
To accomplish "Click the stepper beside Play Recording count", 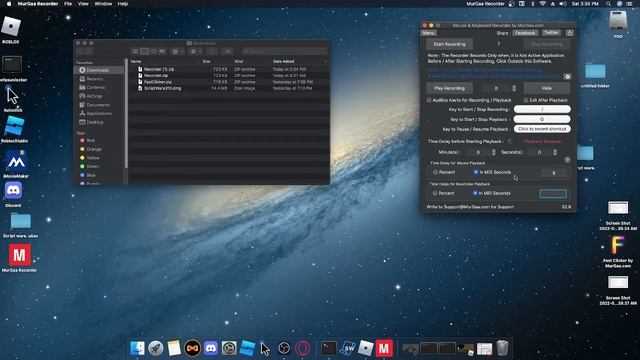I will [x=514, y=88].
